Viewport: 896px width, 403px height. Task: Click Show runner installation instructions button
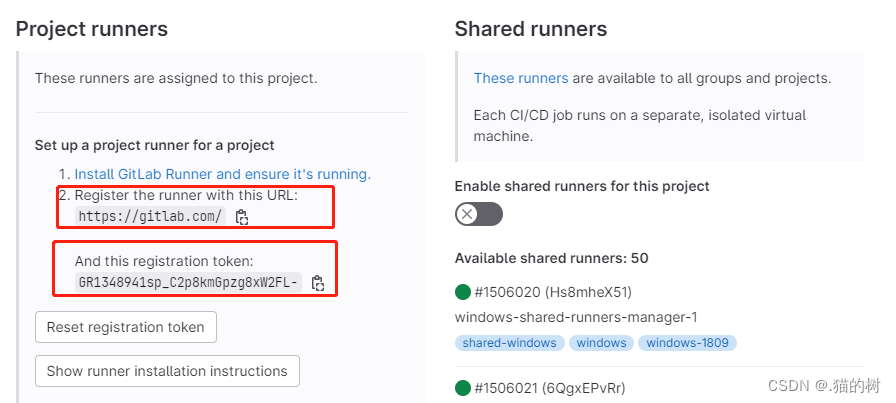pos(167,371)
